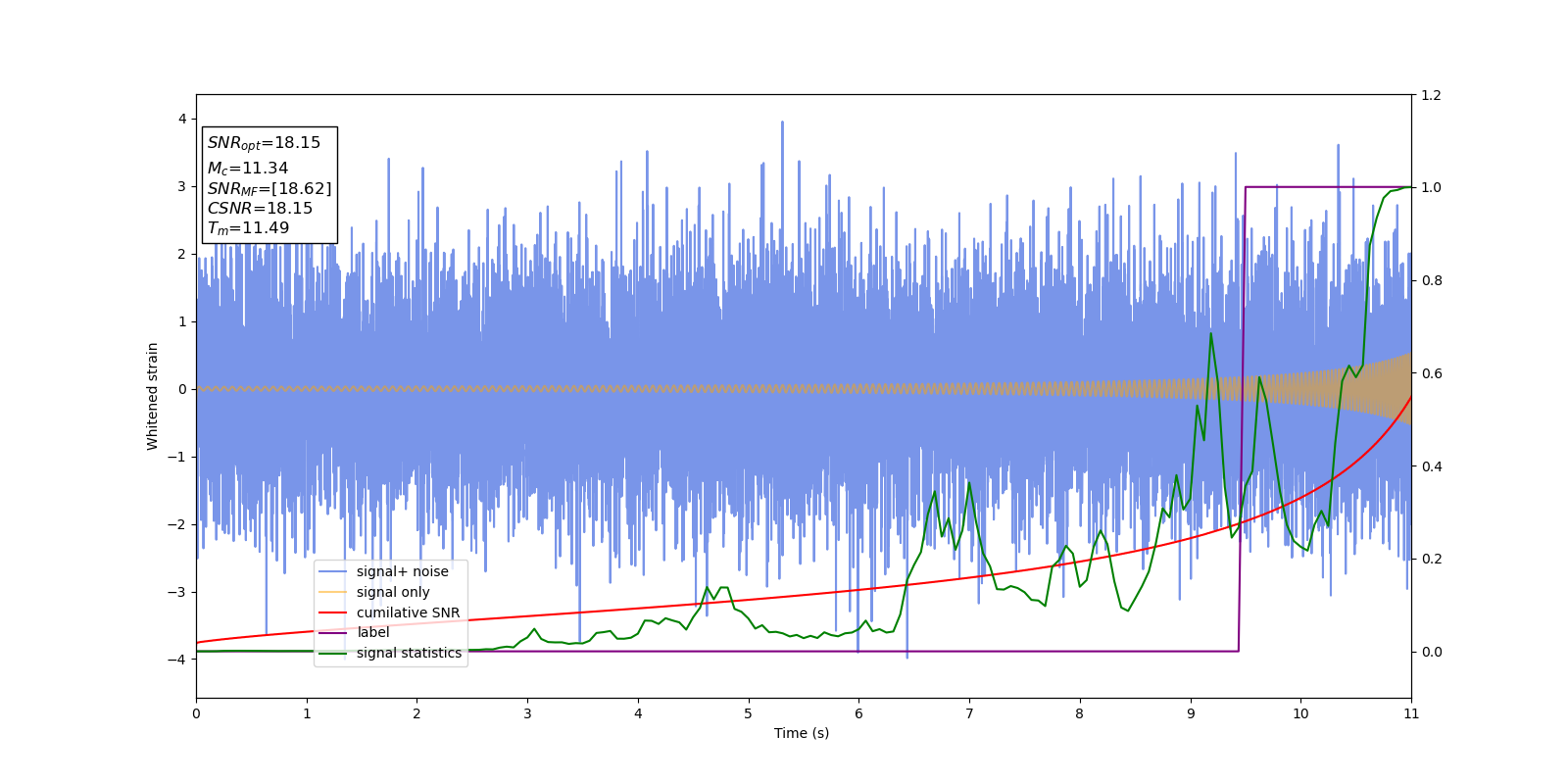Screen dimensions: 1568x784
Task: Click the purple label step edge near 9.5 s
Action: point(1243,419)
